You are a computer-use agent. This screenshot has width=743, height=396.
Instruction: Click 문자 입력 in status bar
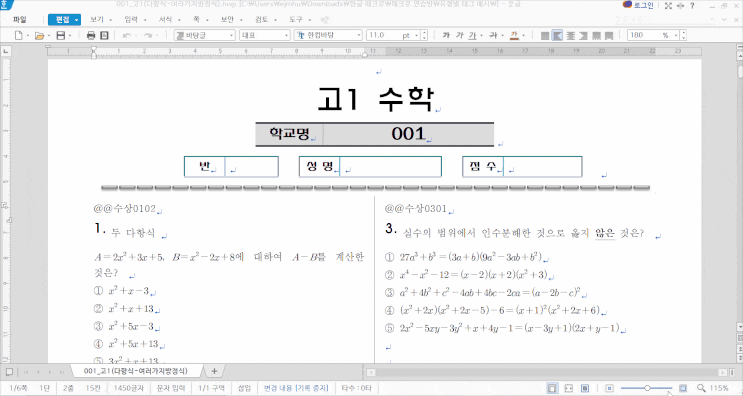point(171,388)
